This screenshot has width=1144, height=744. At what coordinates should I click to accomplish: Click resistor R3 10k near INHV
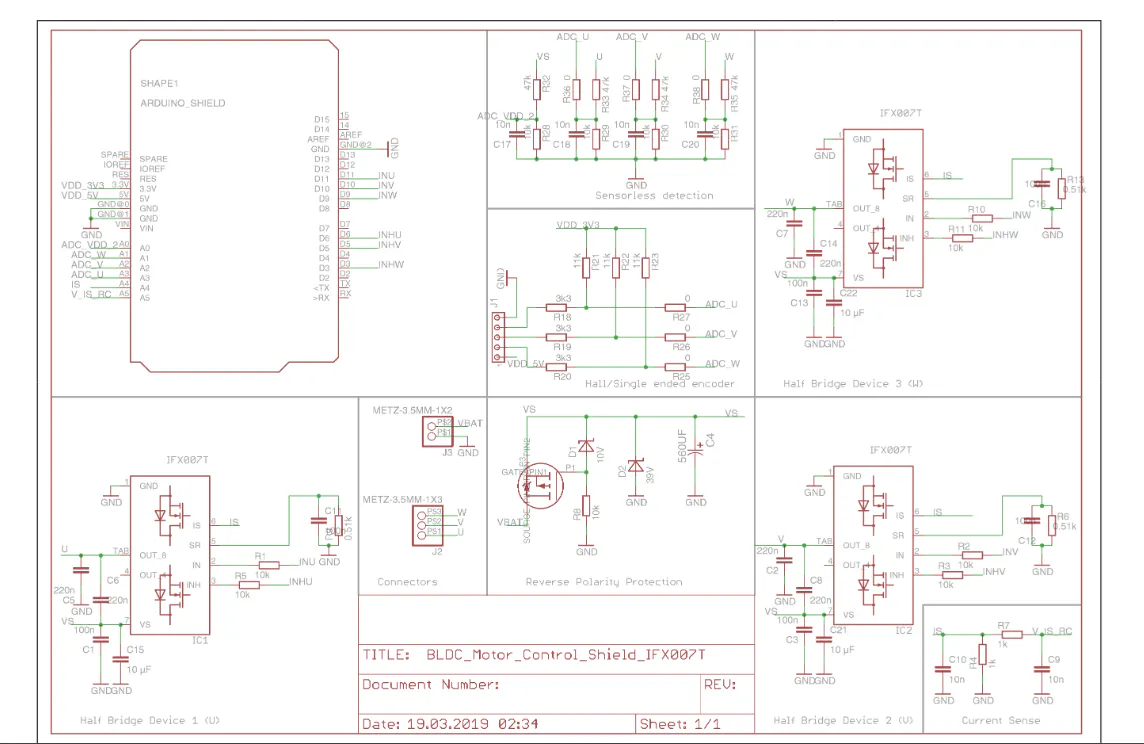point(952,575)
